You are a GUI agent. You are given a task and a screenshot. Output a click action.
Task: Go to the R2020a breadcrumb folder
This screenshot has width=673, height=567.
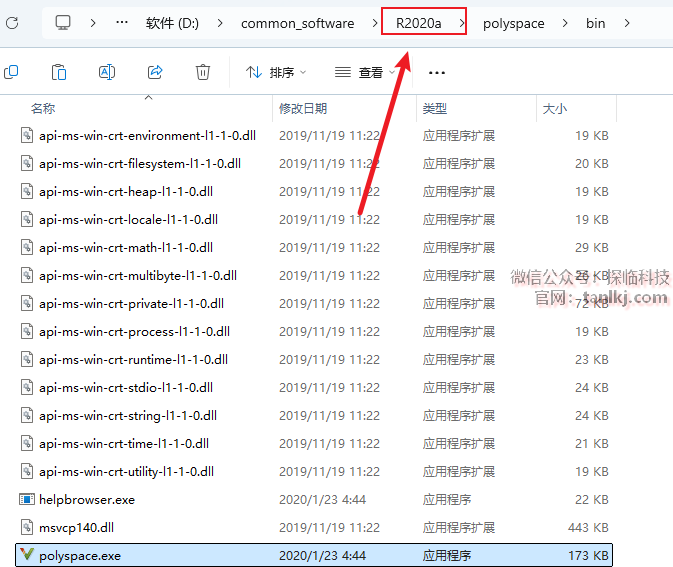418,23
